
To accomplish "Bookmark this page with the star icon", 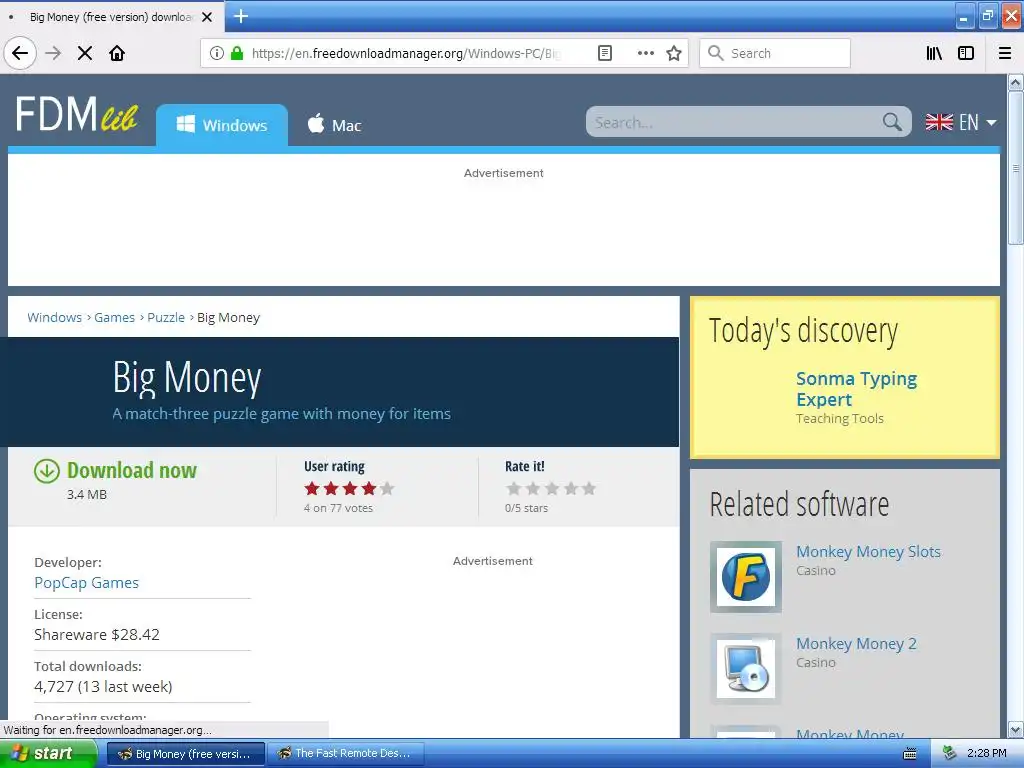I will coord(674,53).
